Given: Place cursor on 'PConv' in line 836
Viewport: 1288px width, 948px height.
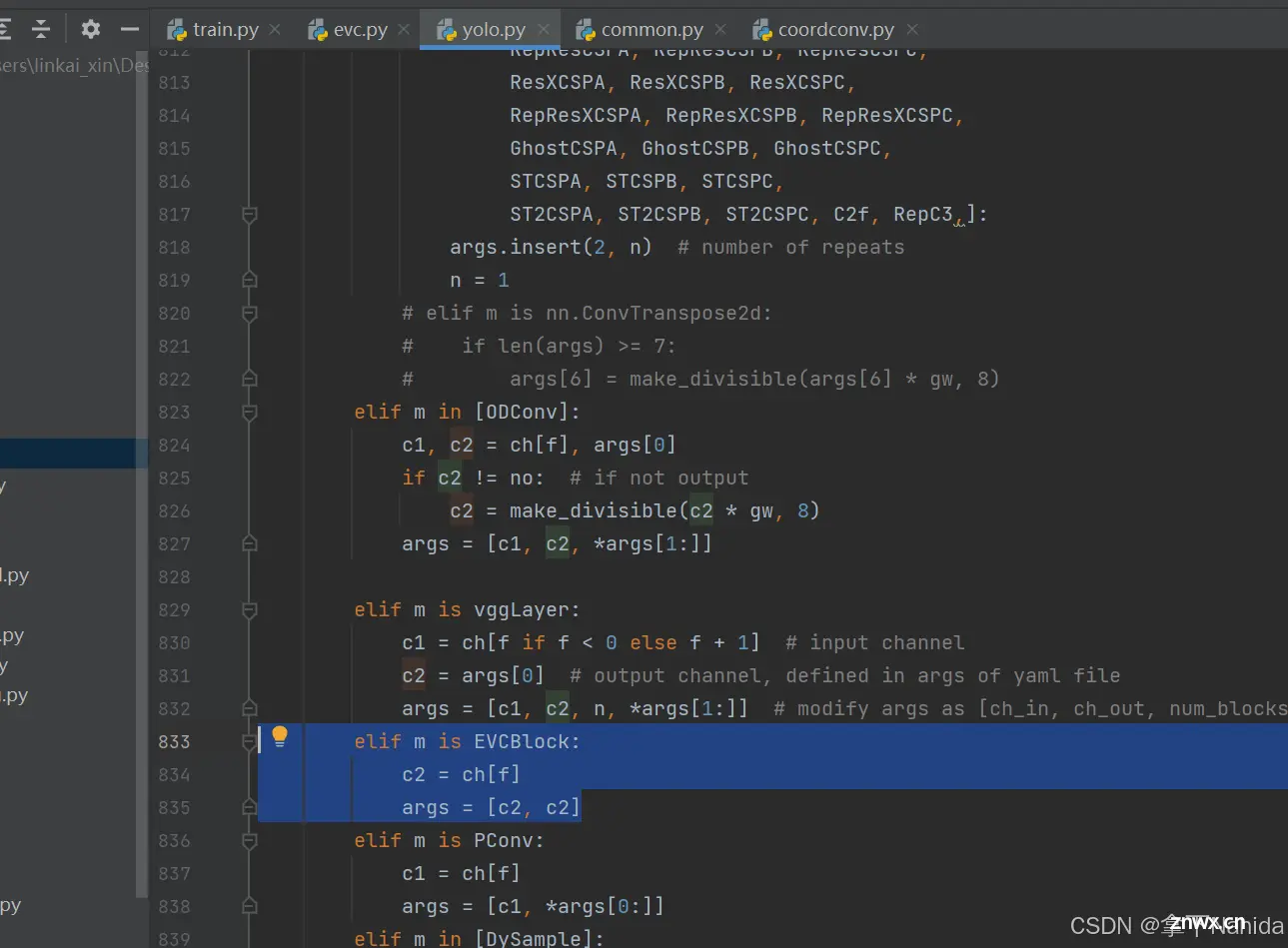Looking at the screenshot, I should tap(504, 841).
